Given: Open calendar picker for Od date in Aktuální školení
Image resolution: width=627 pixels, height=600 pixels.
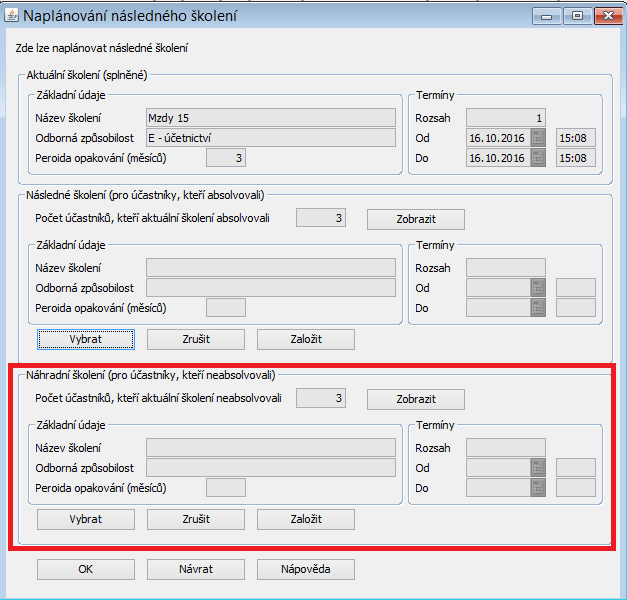Looking at the screenshot, I should 538,138.
